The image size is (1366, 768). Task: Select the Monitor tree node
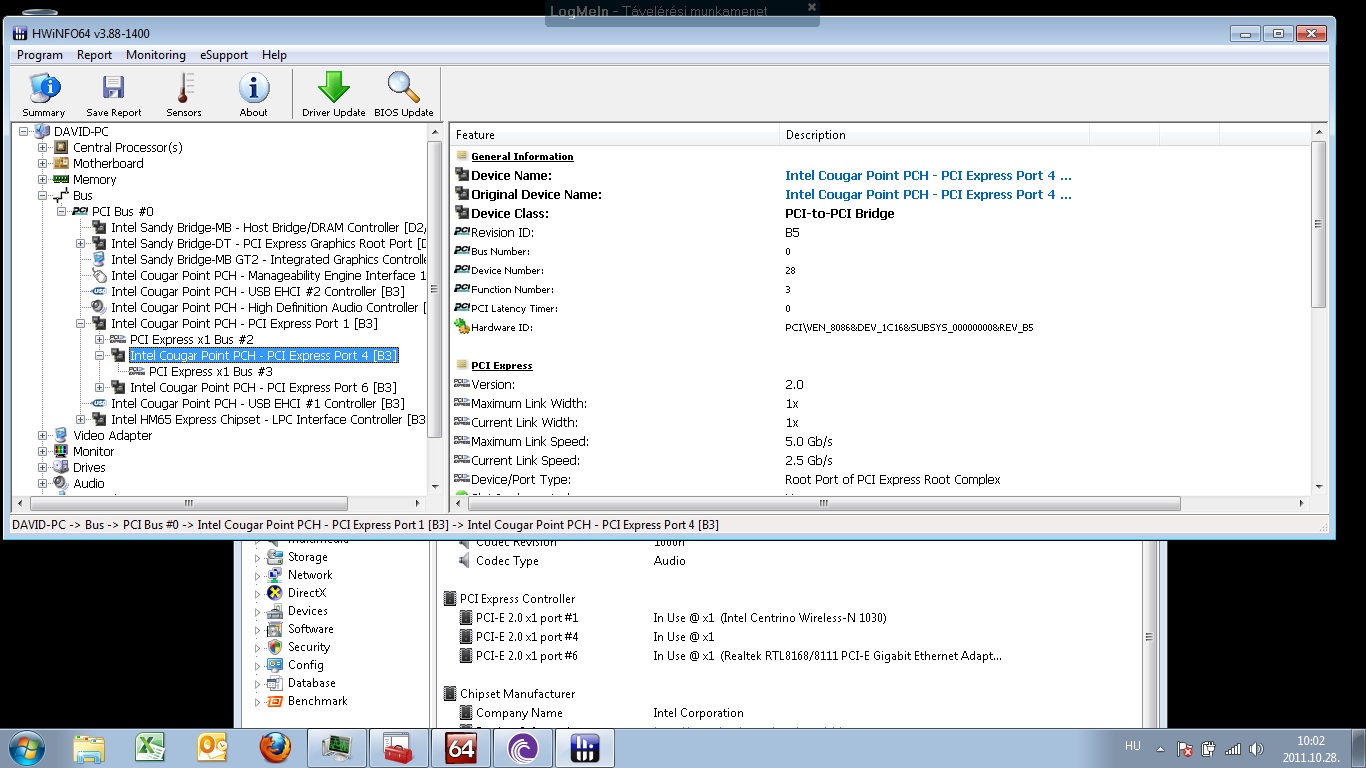tap(93, 452)
